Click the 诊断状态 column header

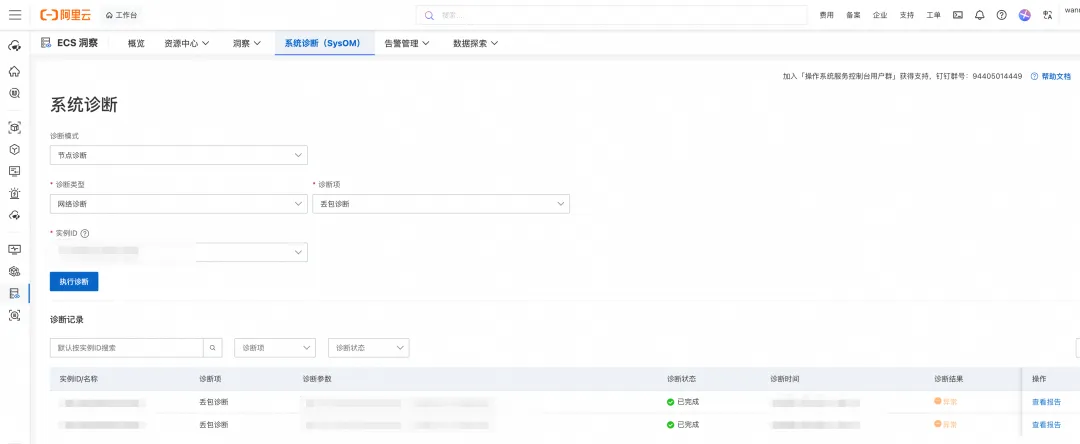(x=682, y=379)
